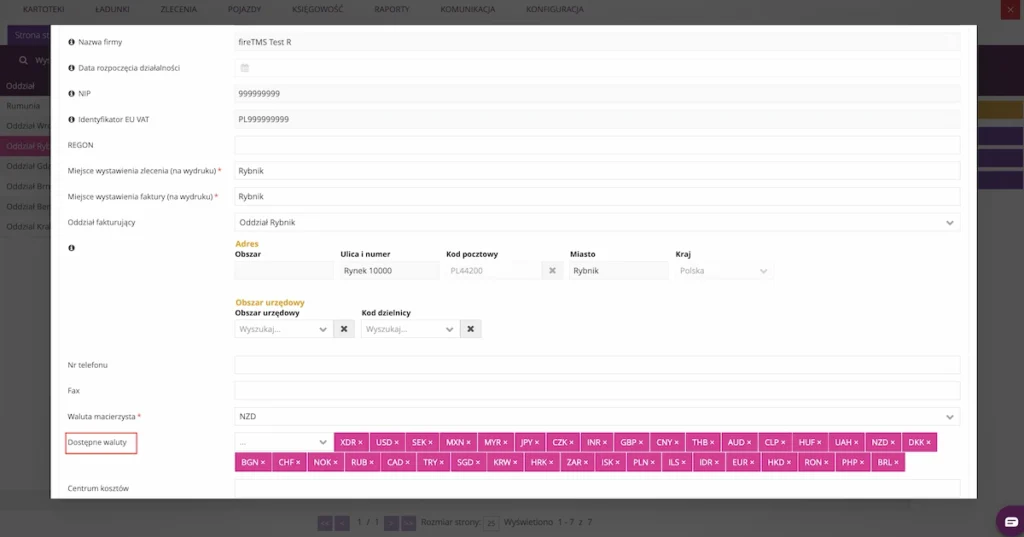This screenshot has width=1024, height=537.
Task: Click Nr telefonu input field
Action: click(597, 365)
